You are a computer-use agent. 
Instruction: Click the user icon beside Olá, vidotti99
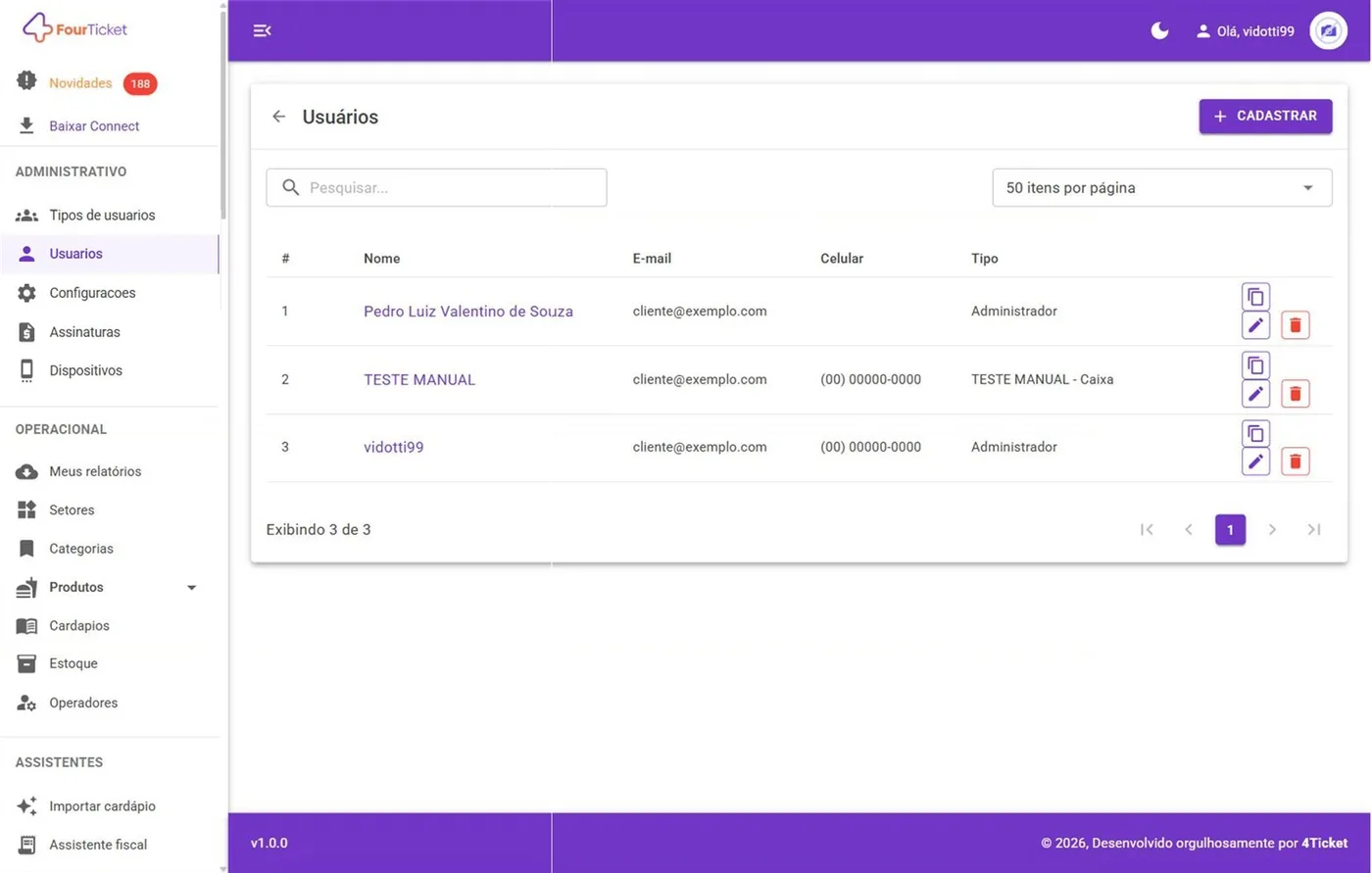[1203, 31]
